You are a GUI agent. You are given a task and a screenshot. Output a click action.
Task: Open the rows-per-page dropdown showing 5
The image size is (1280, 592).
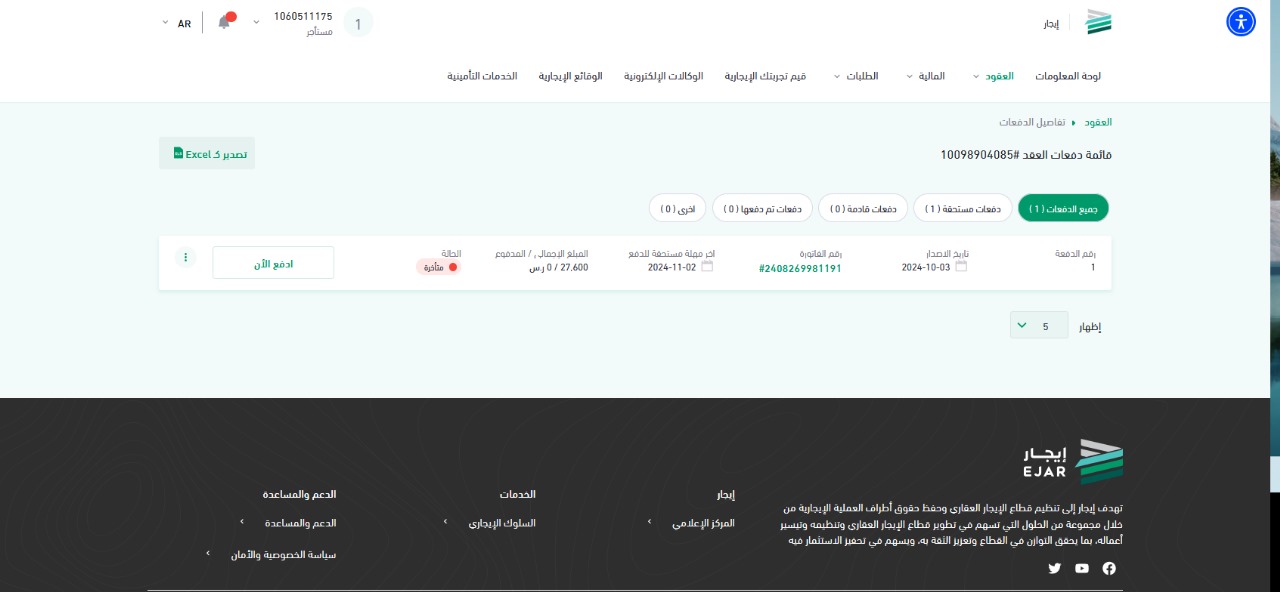pos(1038,325)
